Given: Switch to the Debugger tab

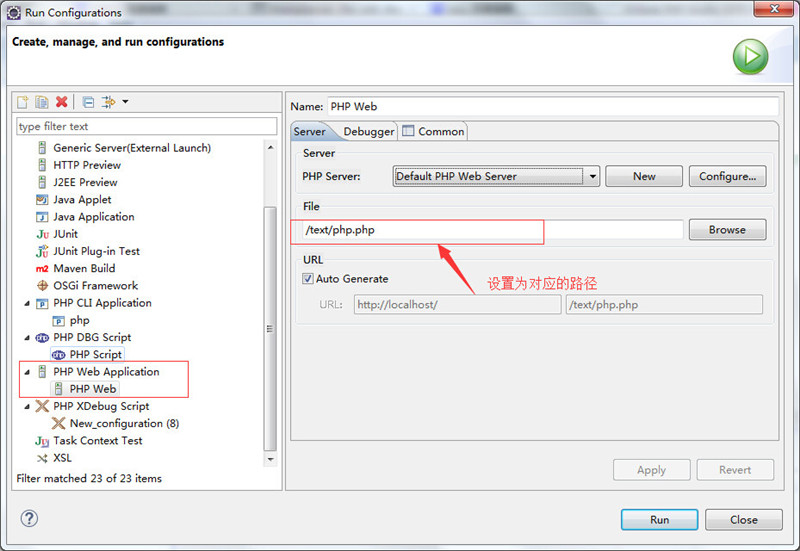Looking at the screenshot, I should 368,131.
